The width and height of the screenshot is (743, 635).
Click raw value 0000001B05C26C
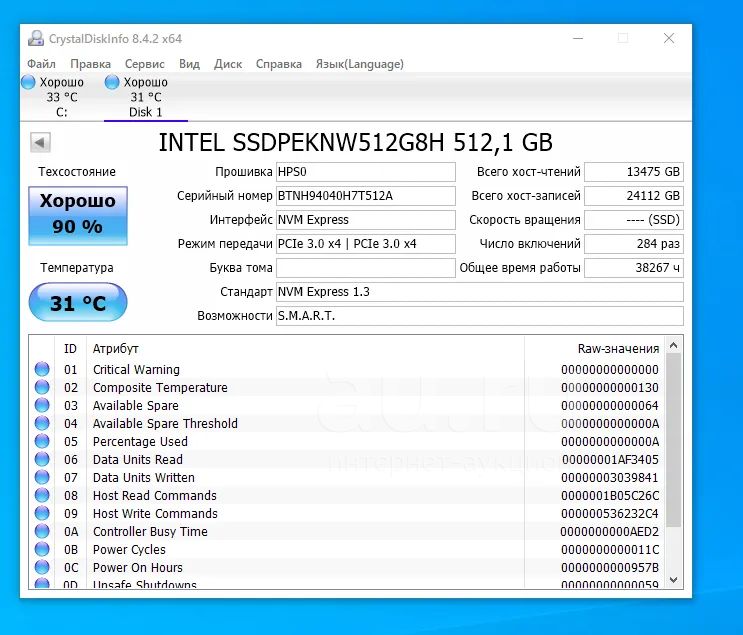tap(610, 495)
